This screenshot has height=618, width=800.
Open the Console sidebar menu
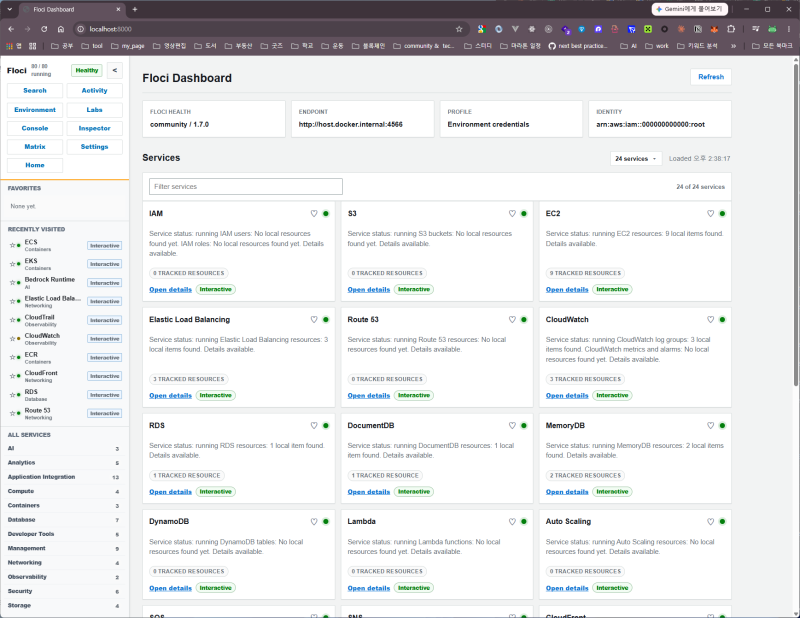tap(35, 129)
